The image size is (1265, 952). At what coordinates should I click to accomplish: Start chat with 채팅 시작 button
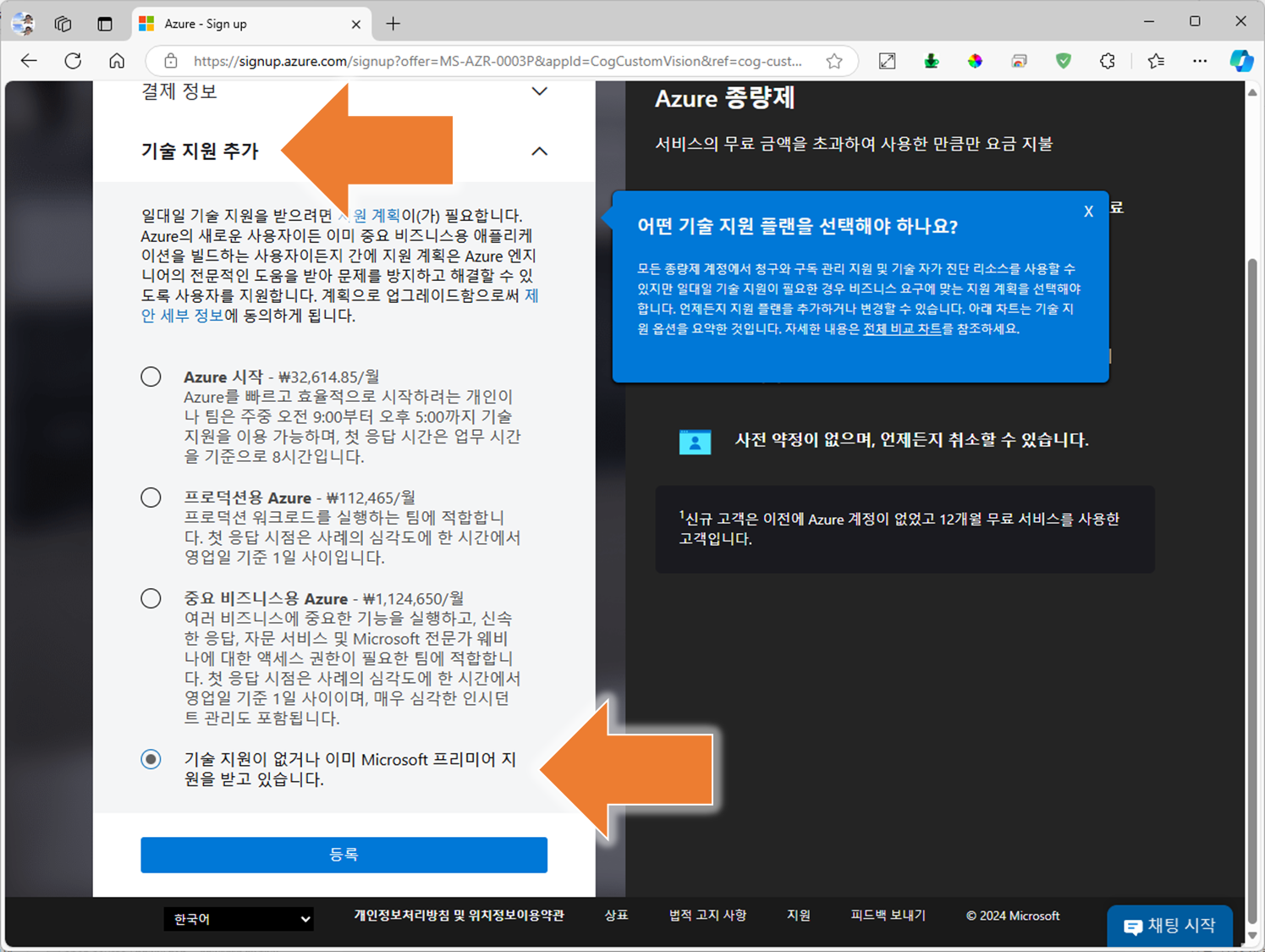tap(1169, 927)
